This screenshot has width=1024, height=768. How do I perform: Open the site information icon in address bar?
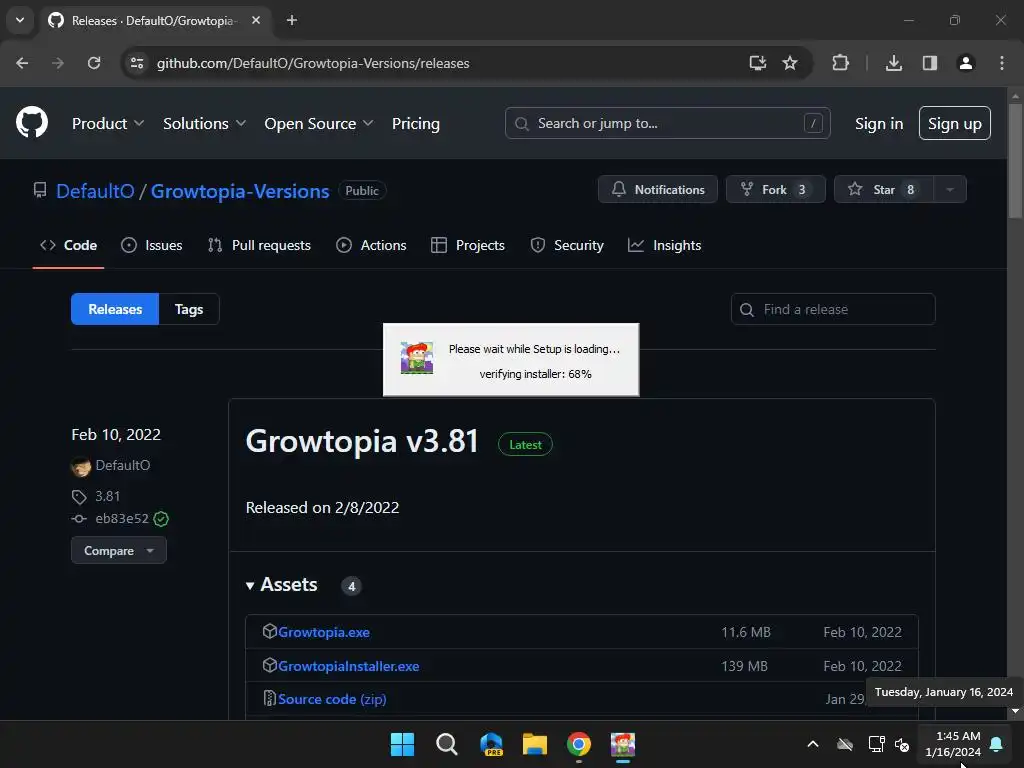tap(137, 63)
